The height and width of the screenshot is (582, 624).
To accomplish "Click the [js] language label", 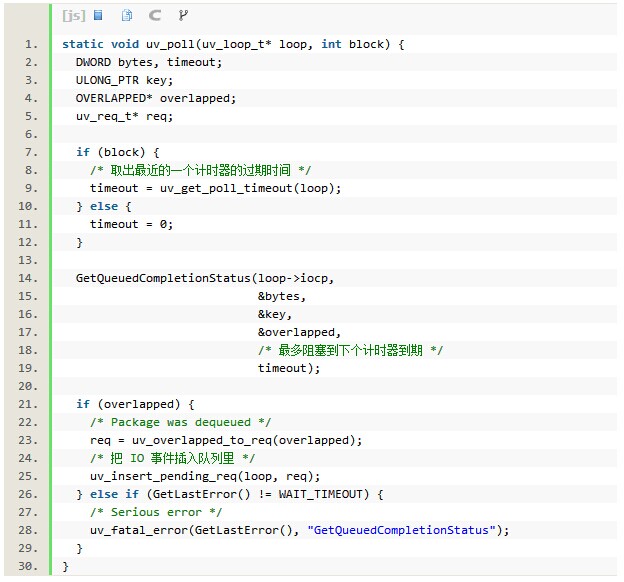I will click(73, 15).
